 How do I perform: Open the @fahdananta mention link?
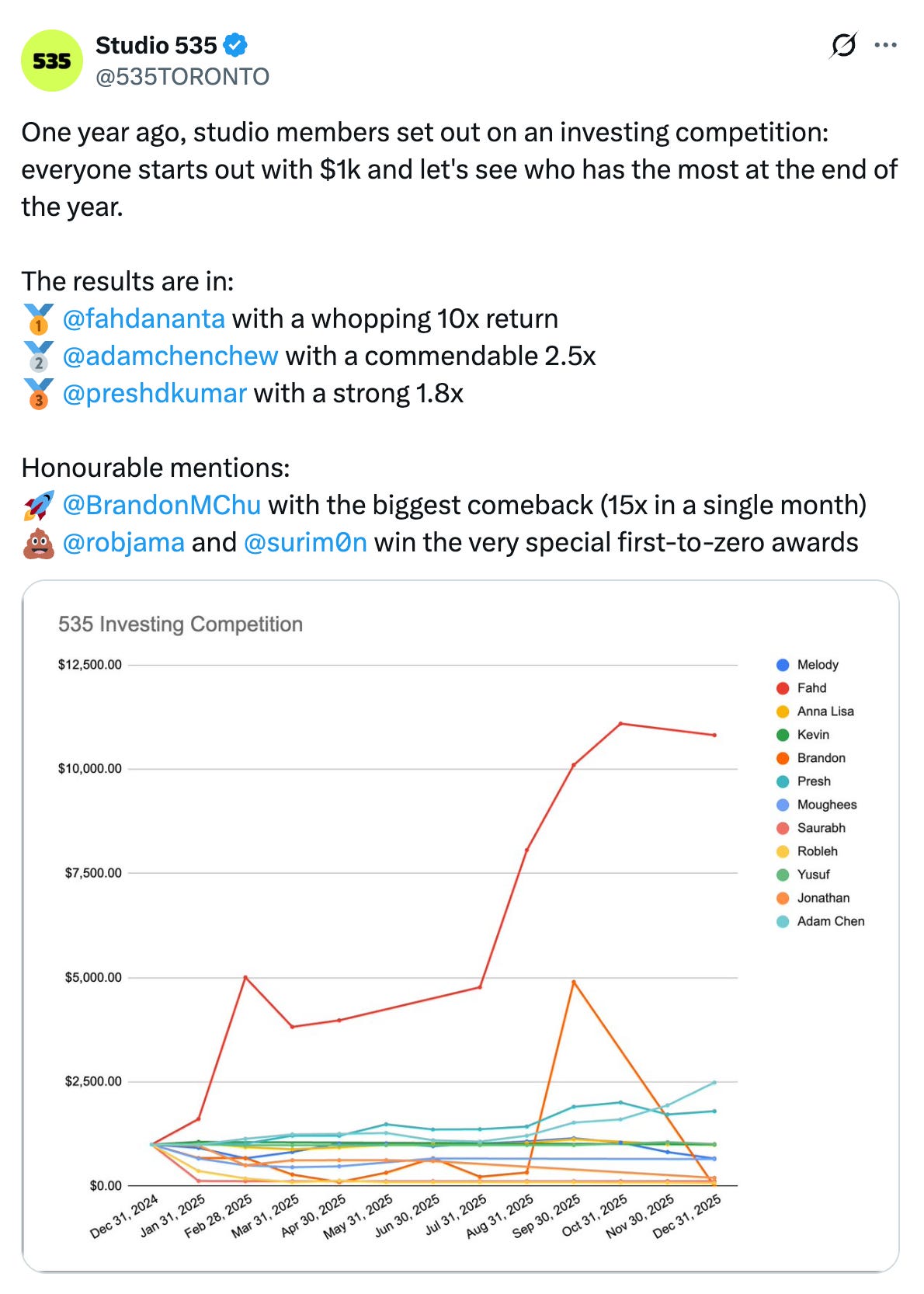pyautogui.click(x=144, y=318)
